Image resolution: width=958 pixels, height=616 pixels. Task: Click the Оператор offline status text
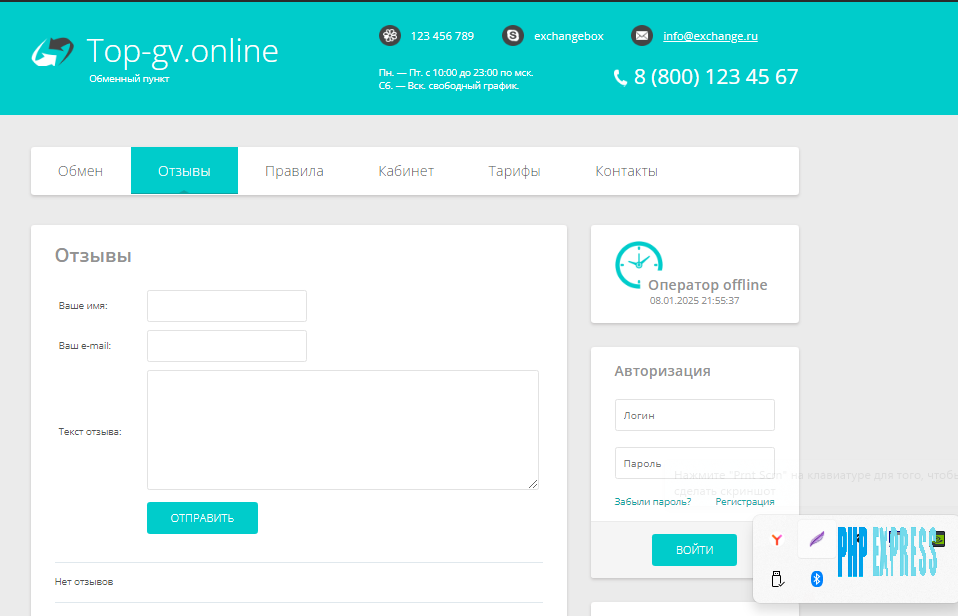[708, 285]
